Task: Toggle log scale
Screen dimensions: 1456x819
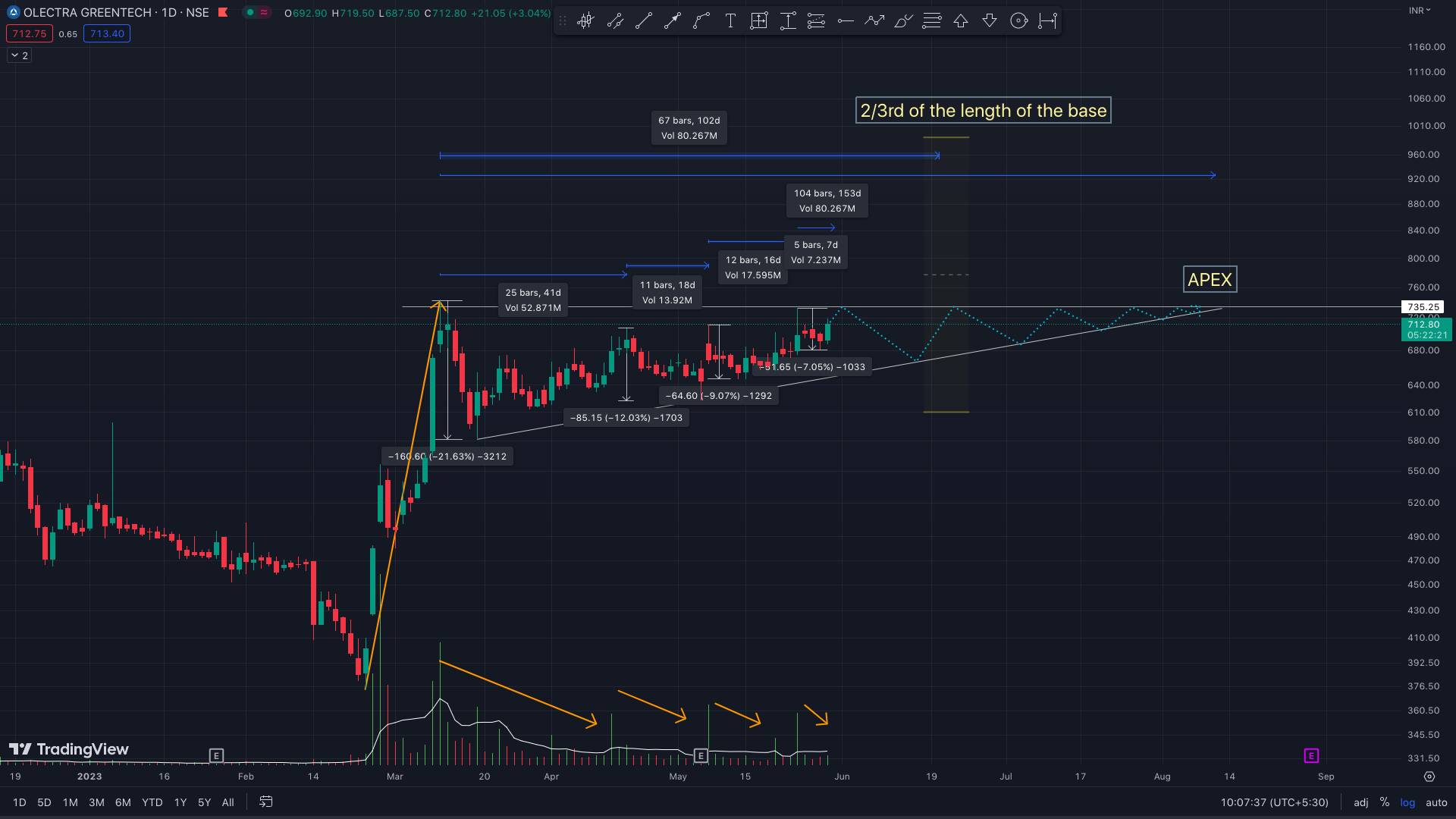Action: tap(1407, 802)
